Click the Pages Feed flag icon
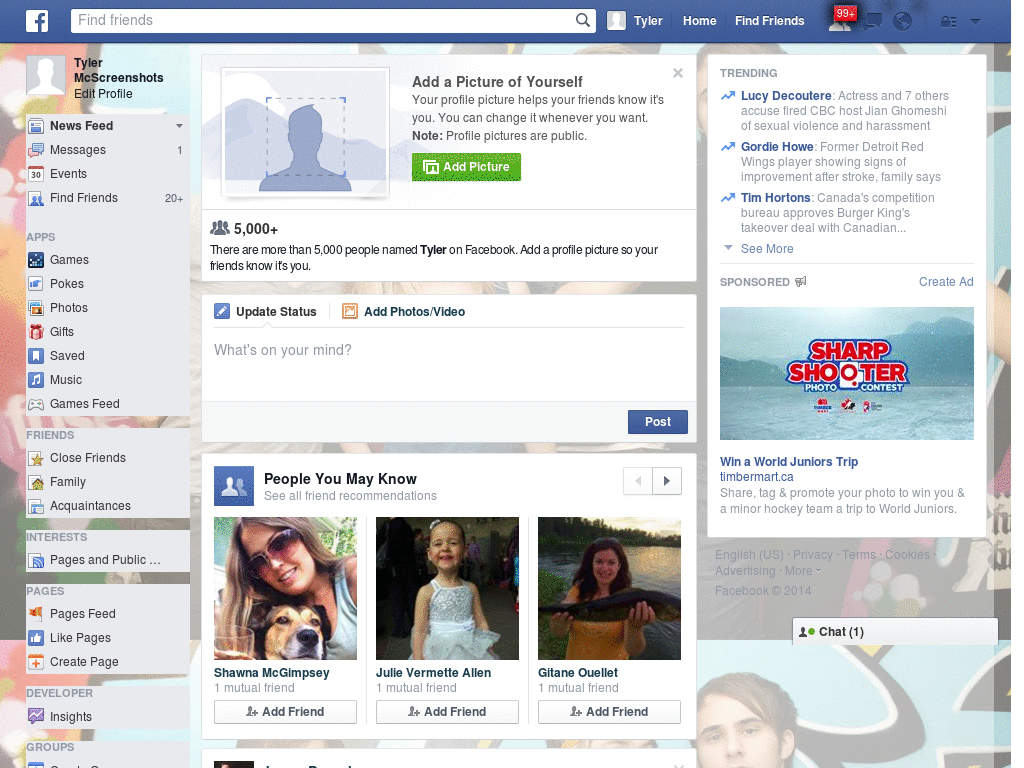Viewport: 1024px width, 768px height. (x=36, y=614)
